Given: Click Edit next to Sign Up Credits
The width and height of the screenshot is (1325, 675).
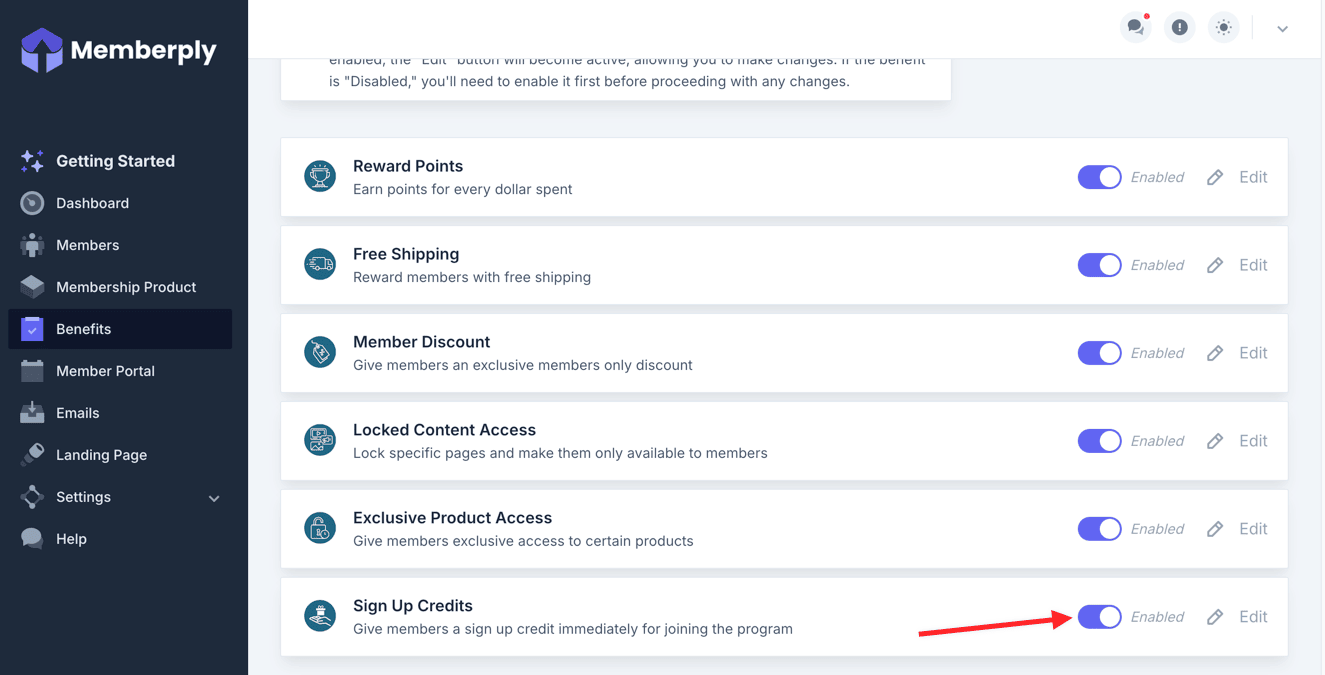Looking at the screenshot, I should click(1253, 617).
